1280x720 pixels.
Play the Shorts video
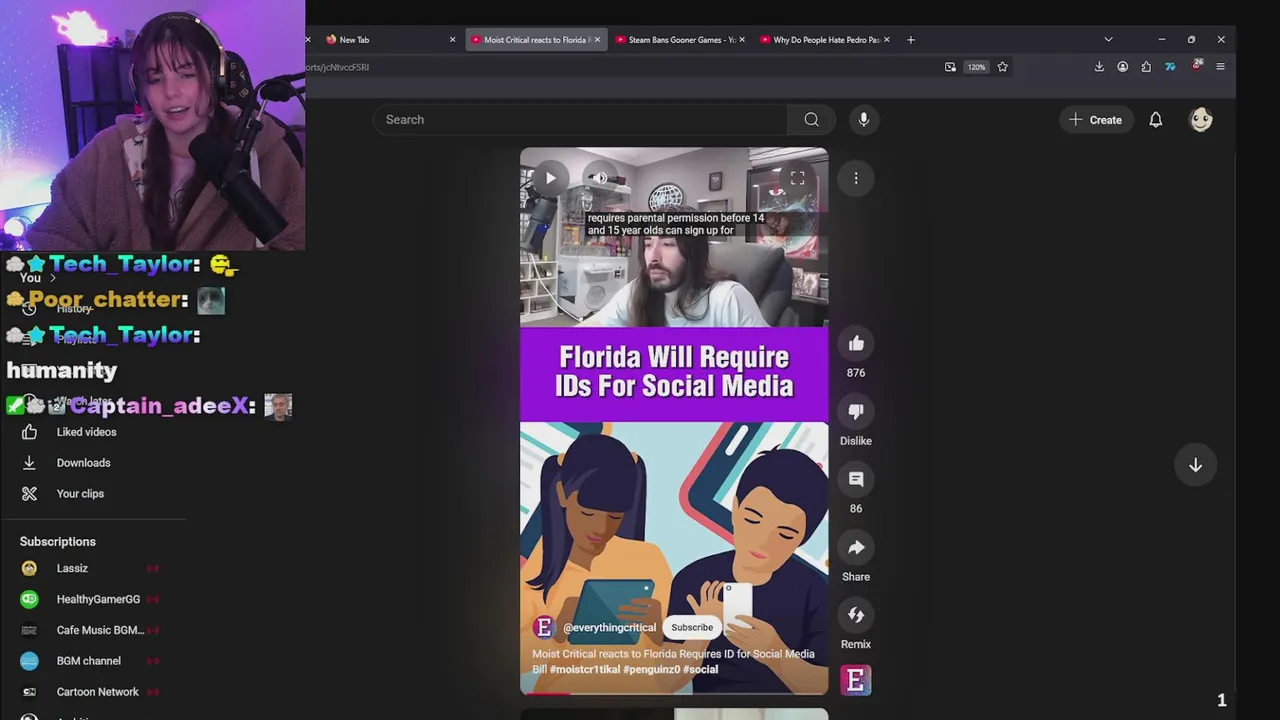550,178
